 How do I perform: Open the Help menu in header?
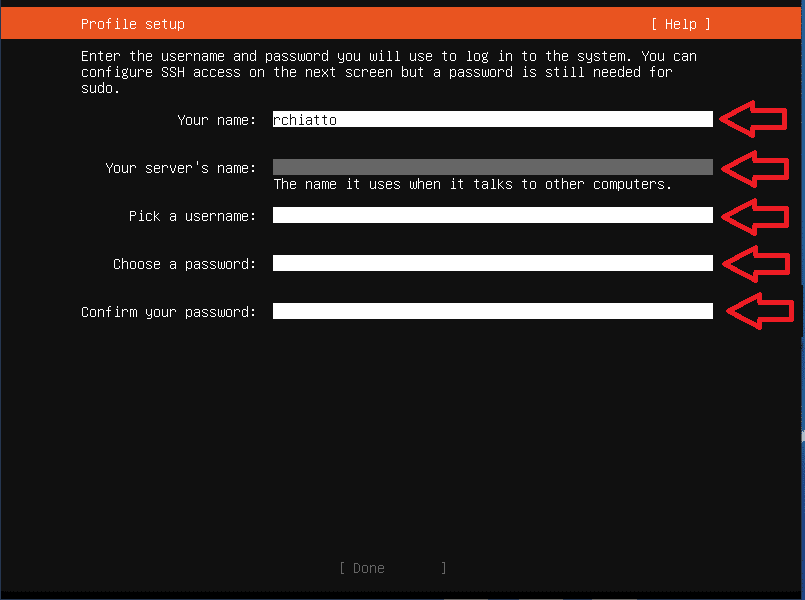pyautogui.click(x=681, y=24)
